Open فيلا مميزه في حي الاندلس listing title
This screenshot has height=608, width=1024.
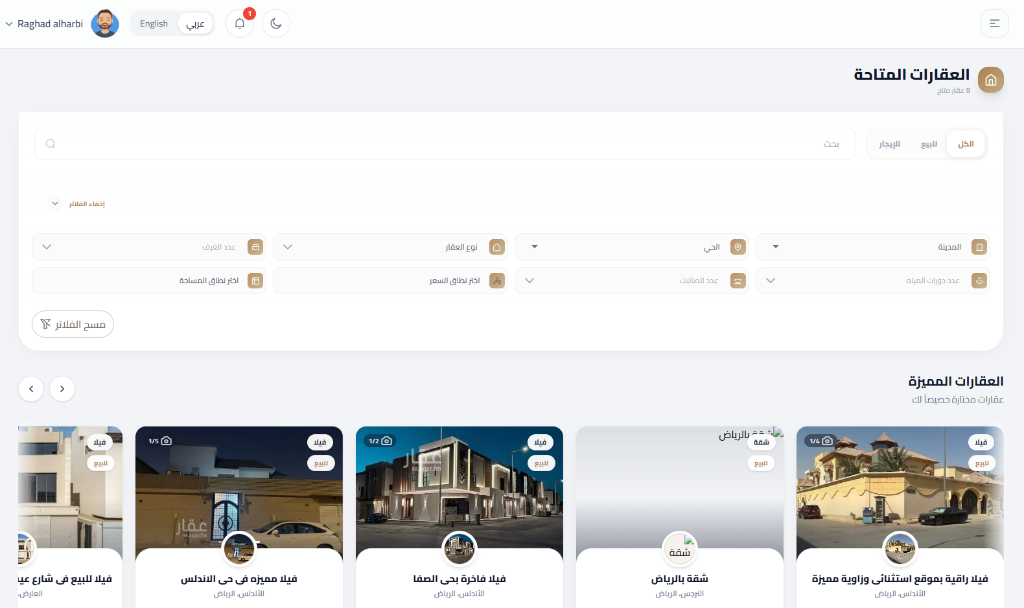click(239, 579)
